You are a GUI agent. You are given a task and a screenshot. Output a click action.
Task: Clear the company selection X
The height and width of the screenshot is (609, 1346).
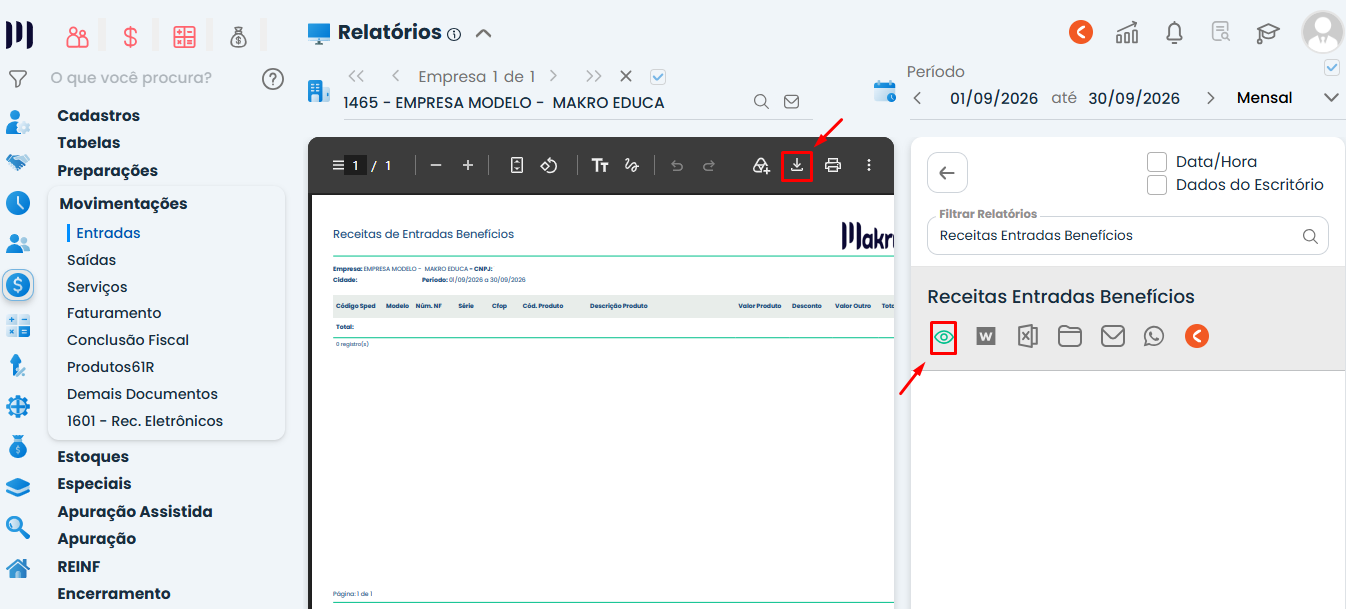[x=626, y=76]
